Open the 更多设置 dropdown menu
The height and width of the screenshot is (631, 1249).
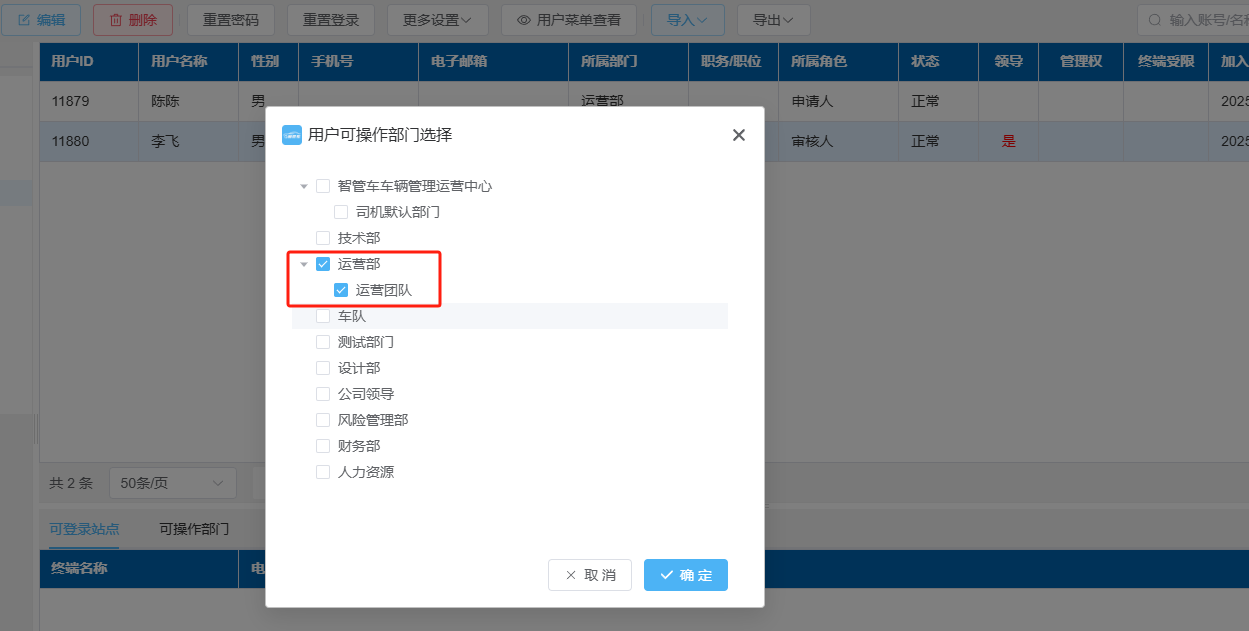coord(438,20)
